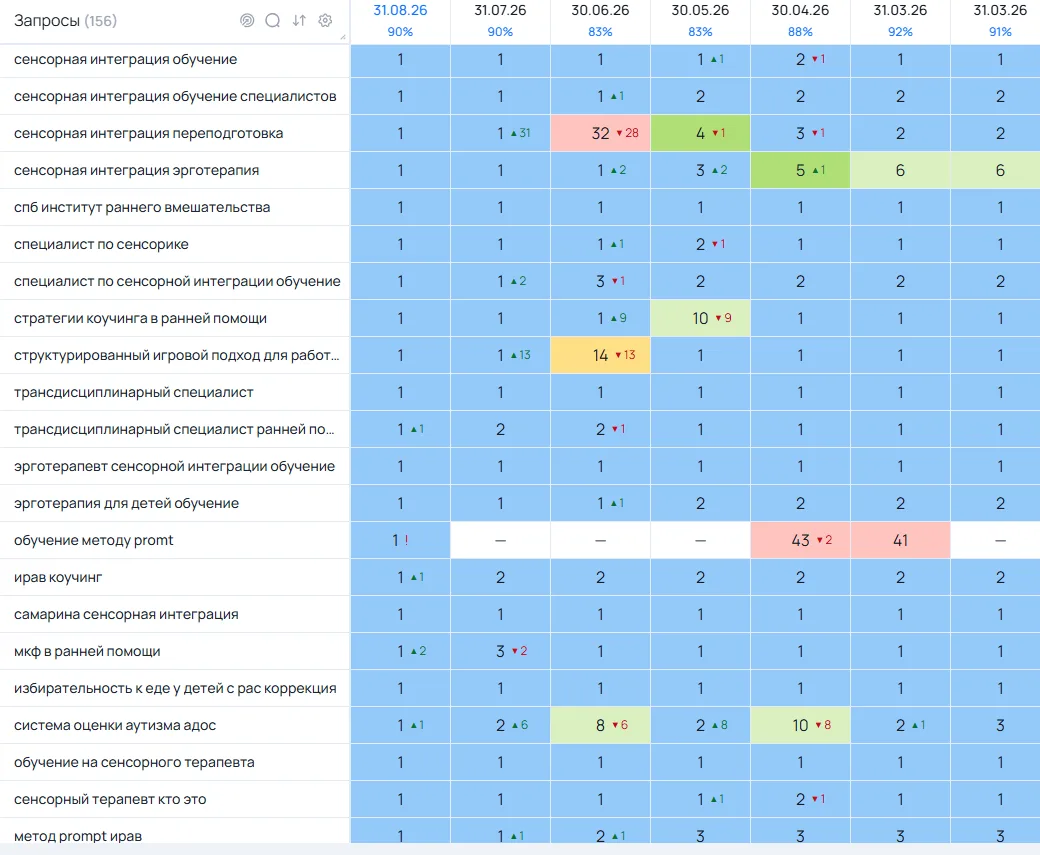Click the search magnifier icon in Запросы header

(x=273, y=21)
